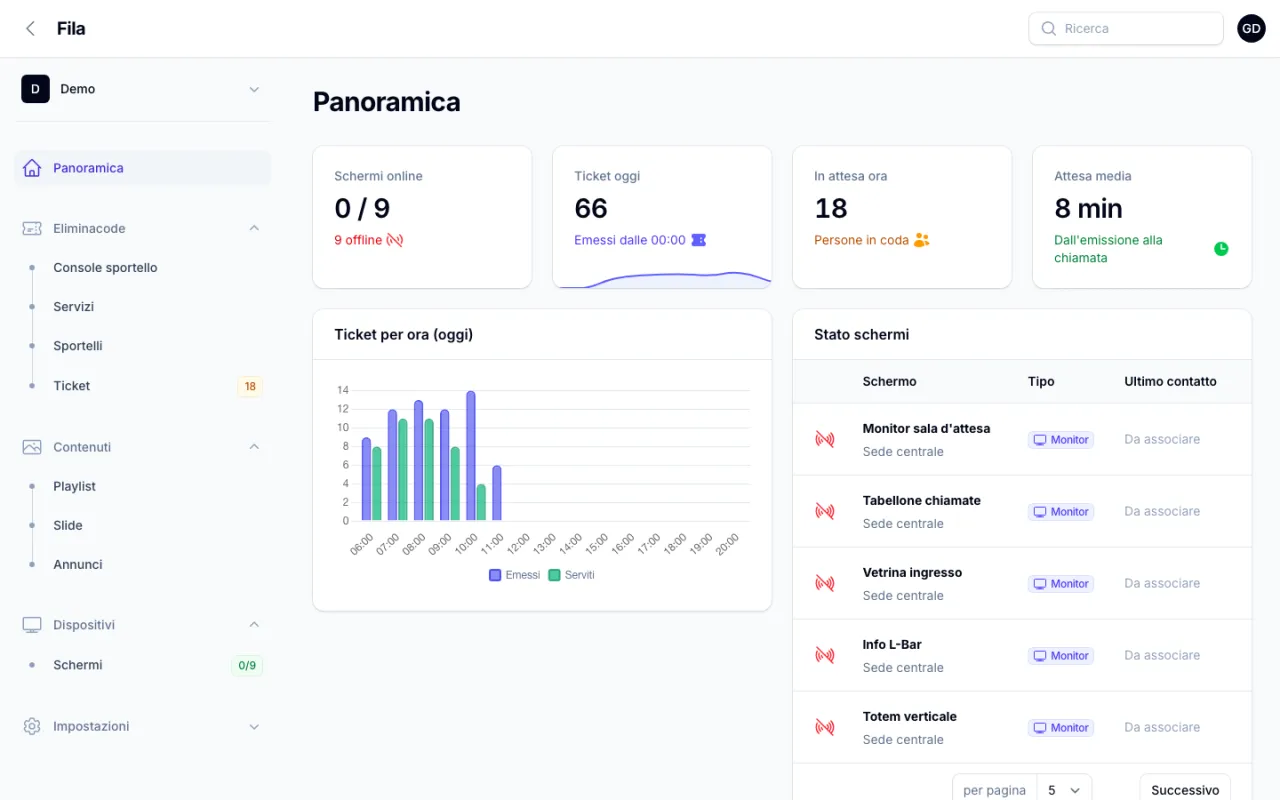
Task: Open Slide in the sidebar
Action: tap(142, 525)
